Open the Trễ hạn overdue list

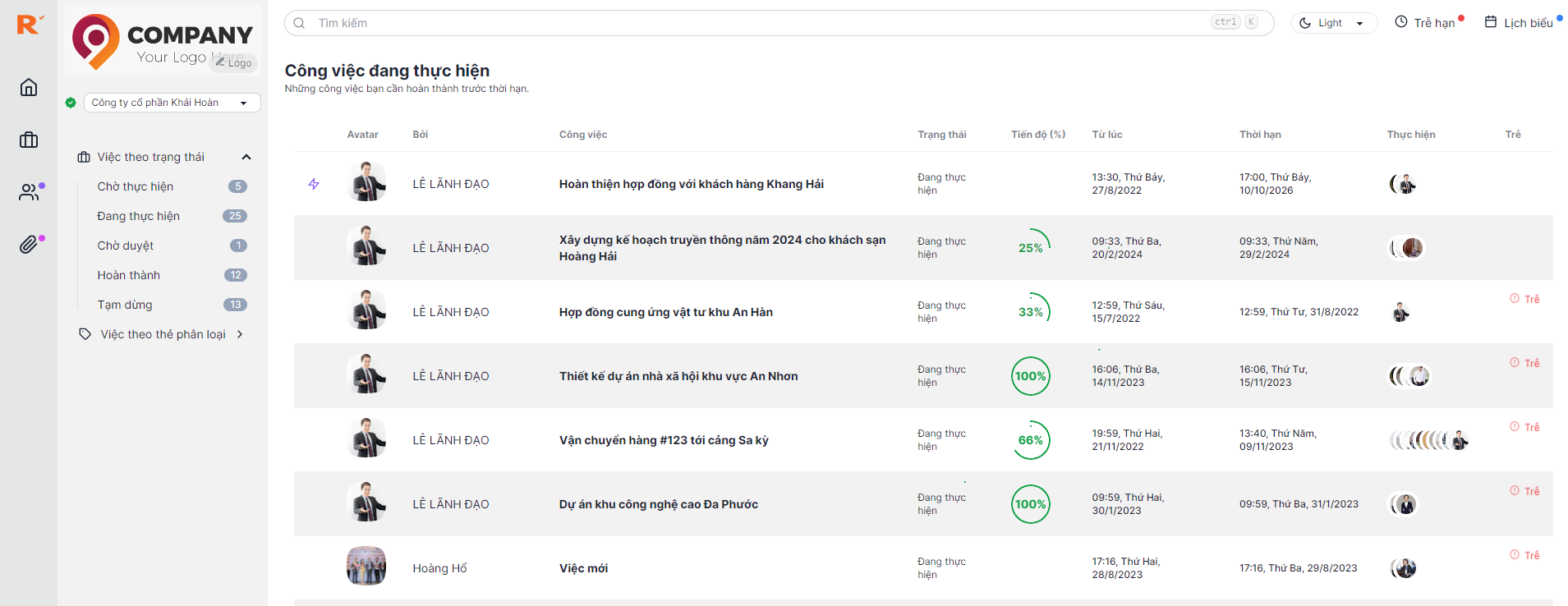pyautogui.click(x=1428, y=23)
